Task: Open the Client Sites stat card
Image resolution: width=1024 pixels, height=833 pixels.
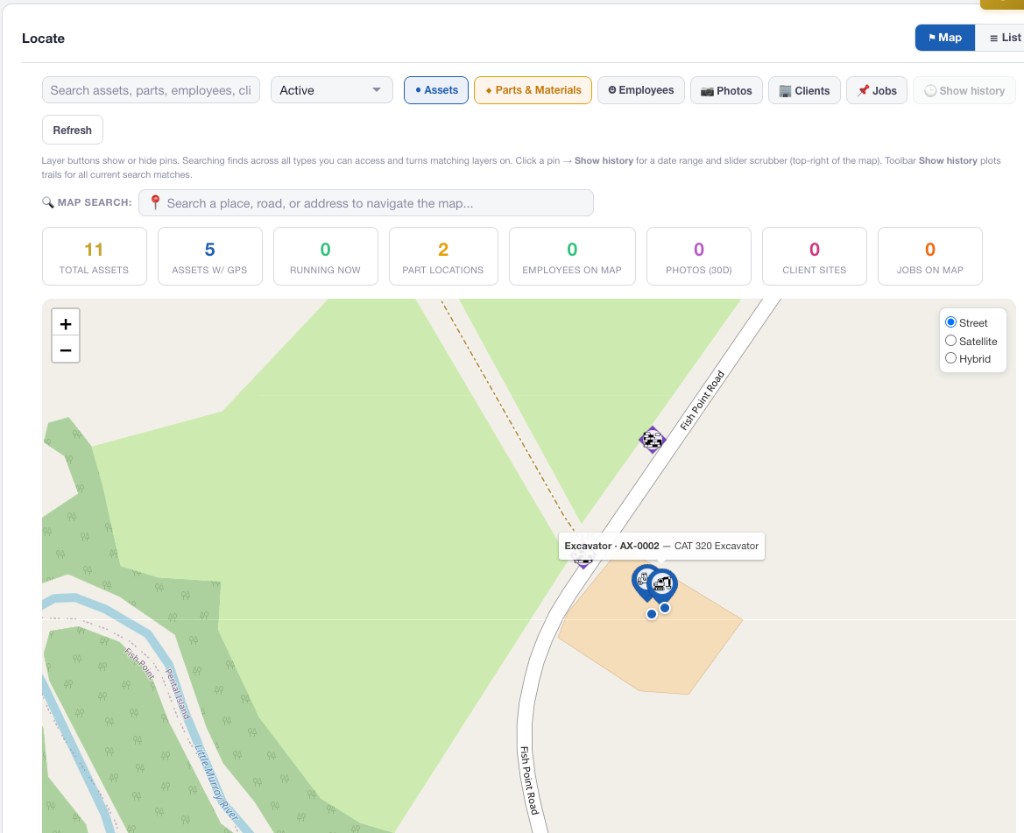Action: tap(814, 257)
